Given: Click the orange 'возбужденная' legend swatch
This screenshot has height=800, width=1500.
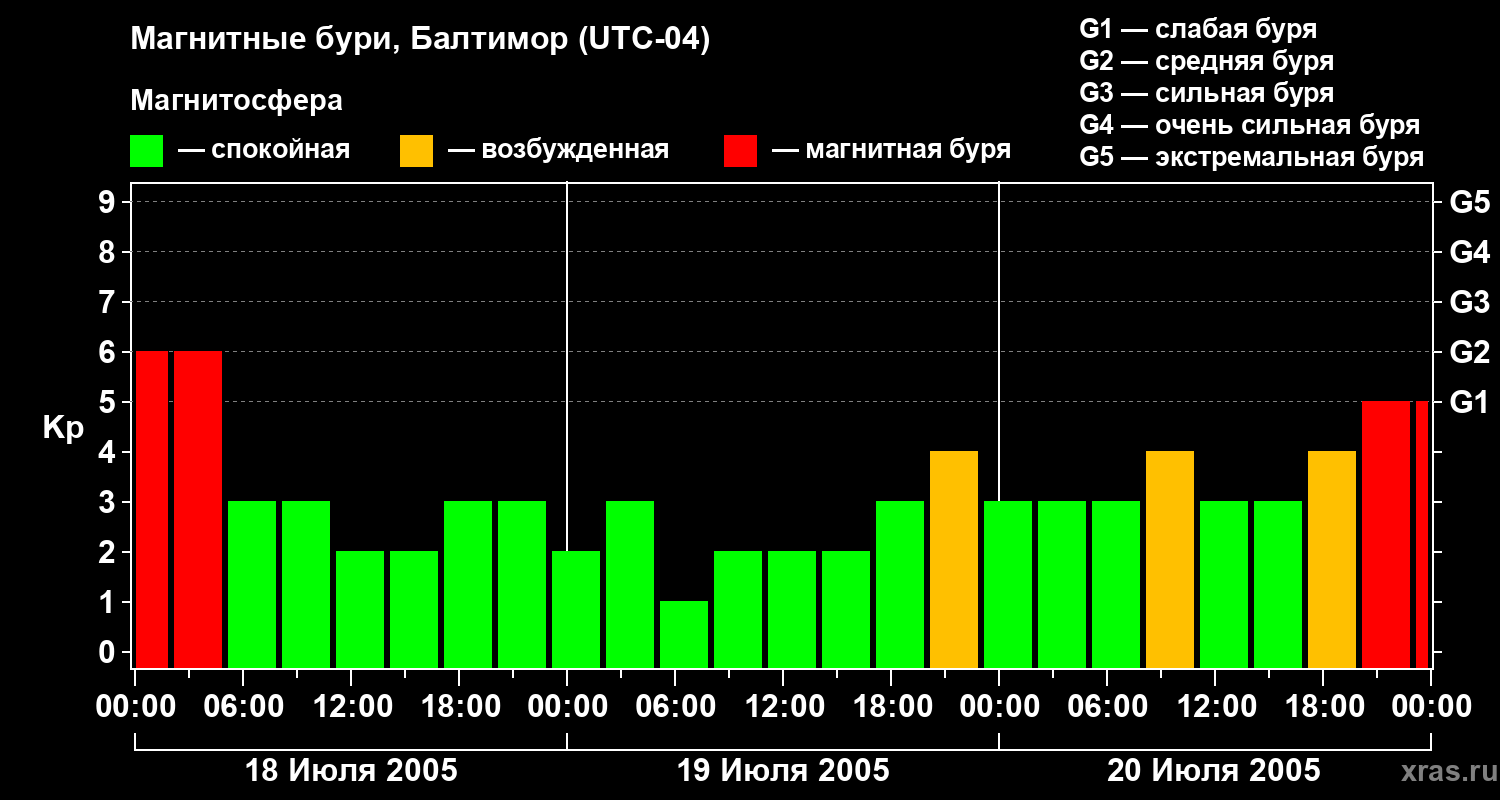Looking at the screenshot, I should click(417, 151).
